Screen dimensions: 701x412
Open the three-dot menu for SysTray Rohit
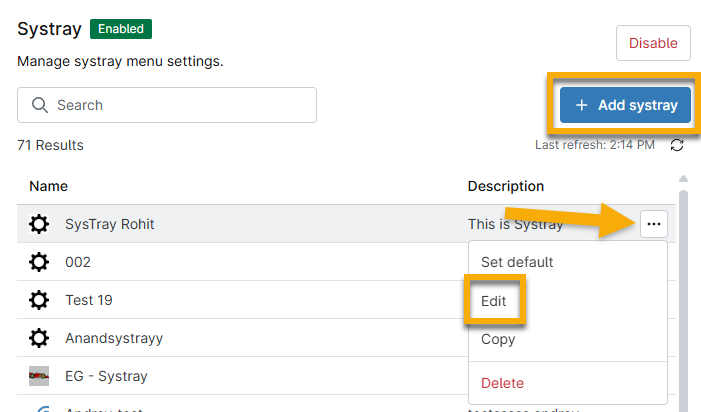(653, 224)
